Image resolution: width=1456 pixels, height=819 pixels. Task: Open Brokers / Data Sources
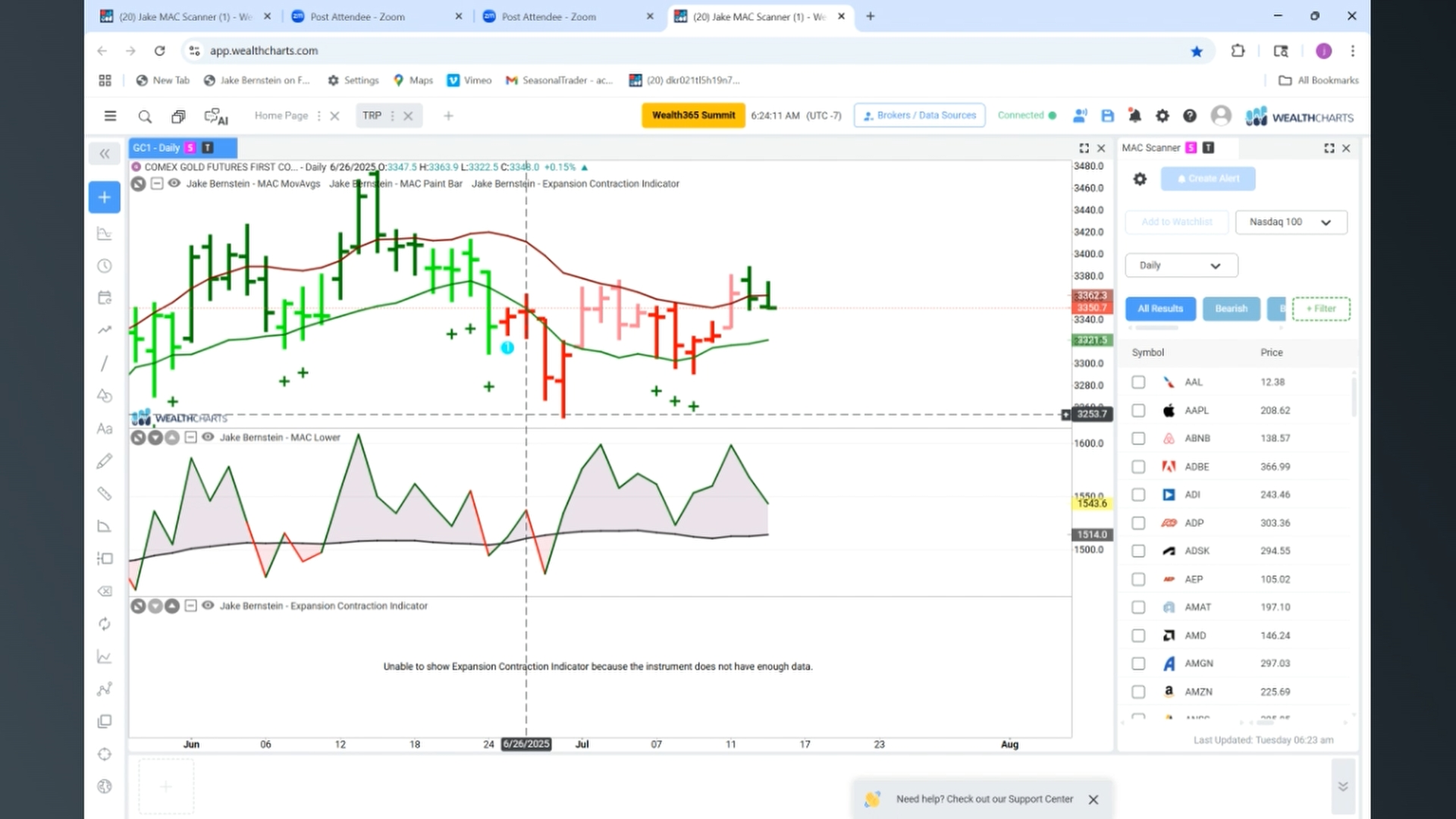click(x=919, y=115)
